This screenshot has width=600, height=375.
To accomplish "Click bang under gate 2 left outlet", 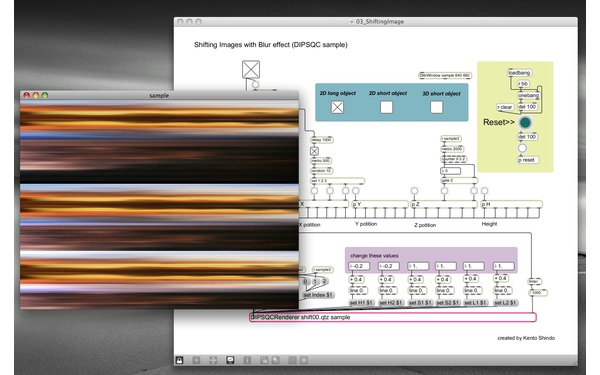I will pyautogui.click(x=444, y=191).
